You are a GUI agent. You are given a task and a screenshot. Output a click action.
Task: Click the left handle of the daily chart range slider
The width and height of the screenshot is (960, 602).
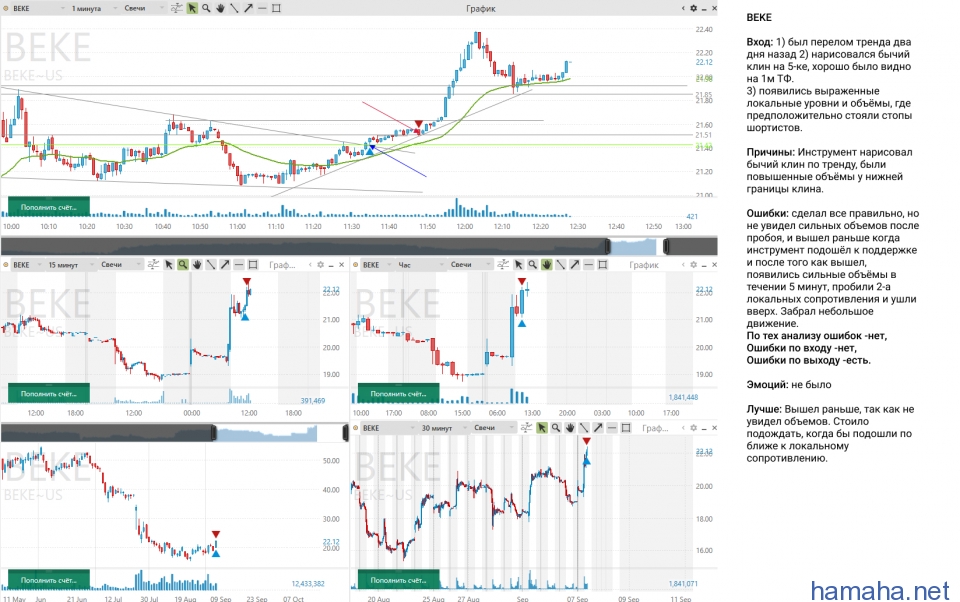click(214, 432)
